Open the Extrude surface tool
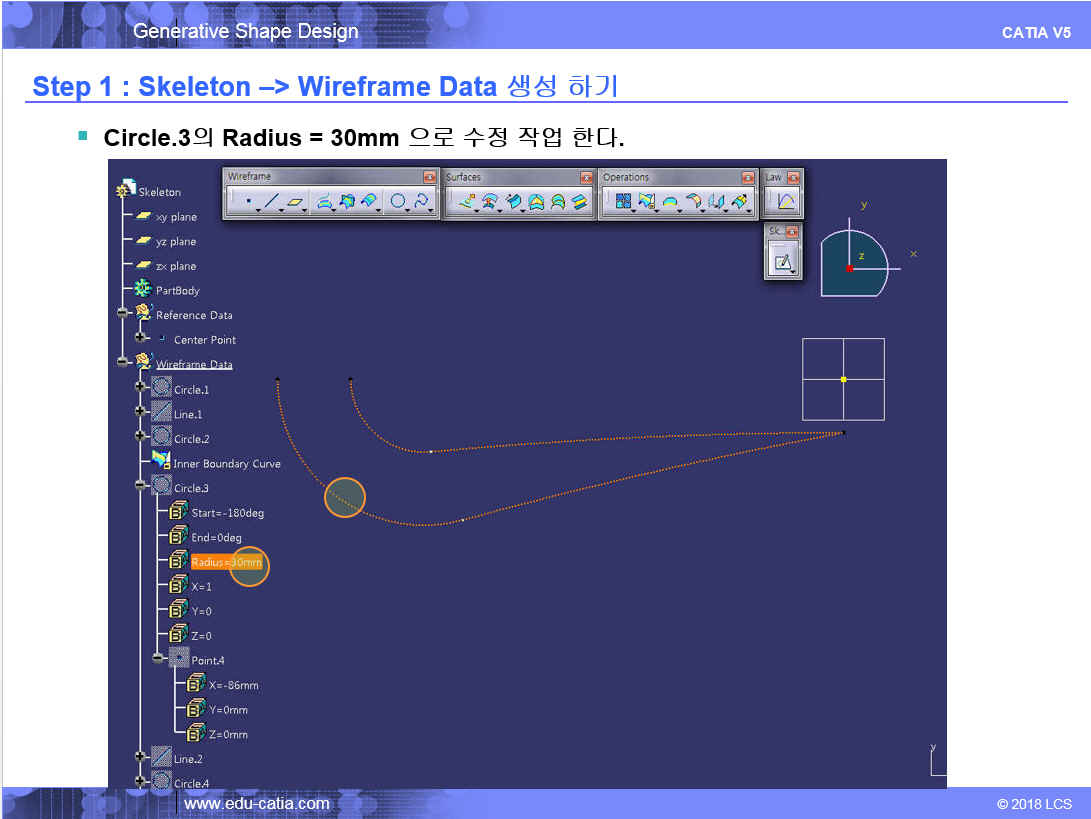 click(x=466, y=201)
